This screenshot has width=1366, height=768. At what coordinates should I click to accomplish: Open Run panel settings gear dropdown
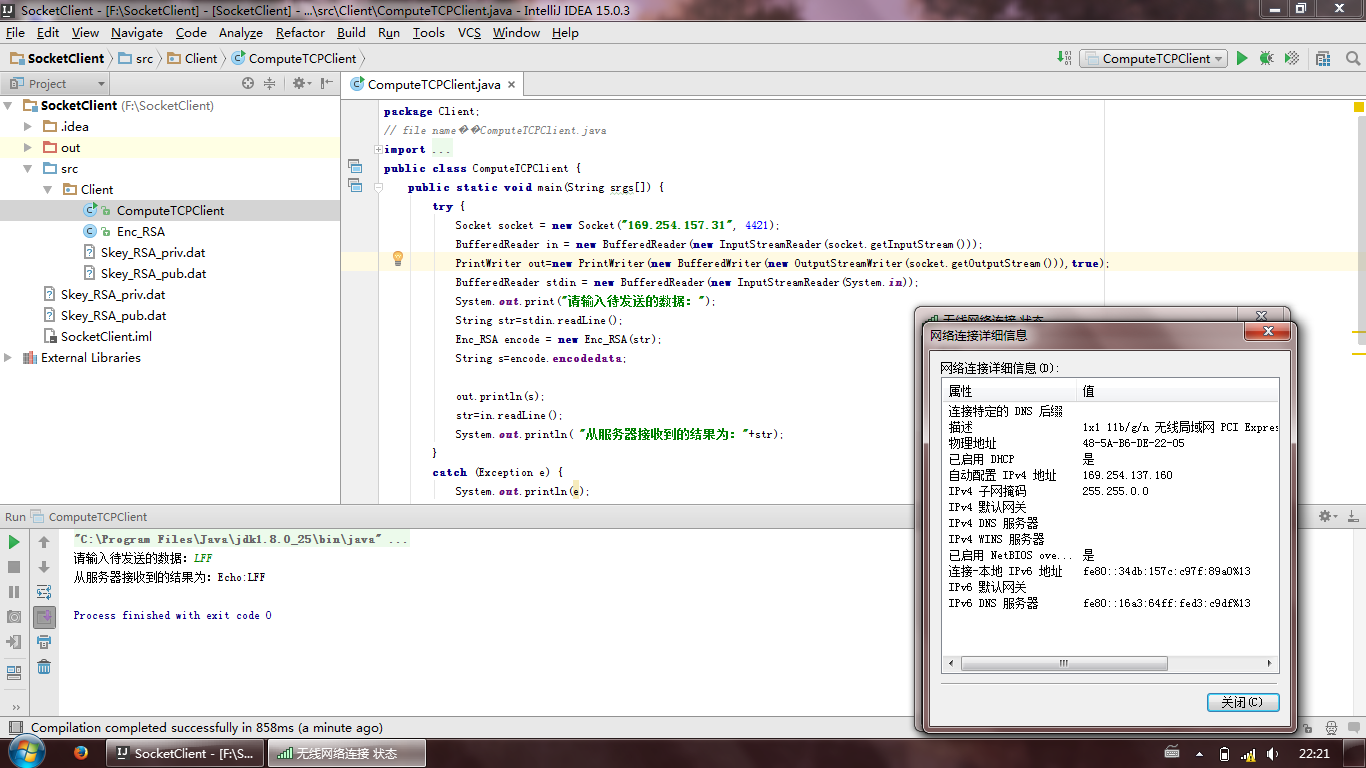[1328, 517]
